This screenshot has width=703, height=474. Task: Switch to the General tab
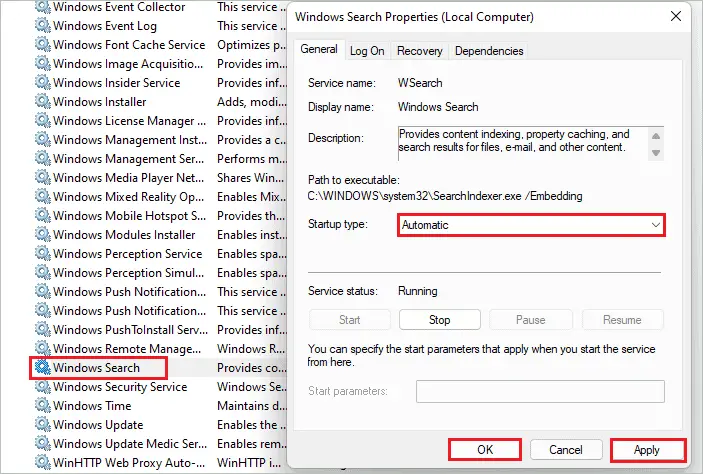pyautogui.click(x=319, y=49)
